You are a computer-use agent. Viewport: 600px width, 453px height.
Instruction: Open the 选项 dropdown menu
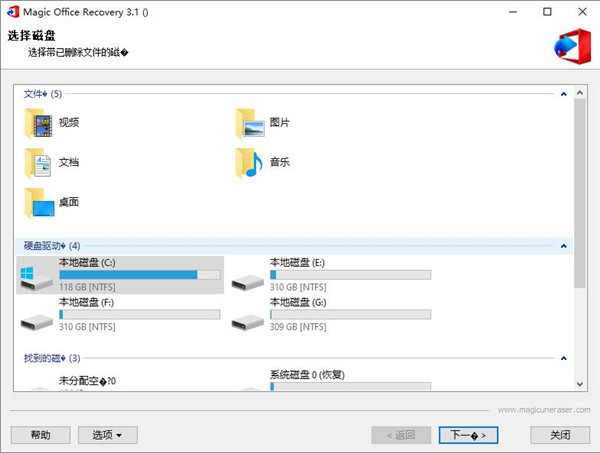107,435
